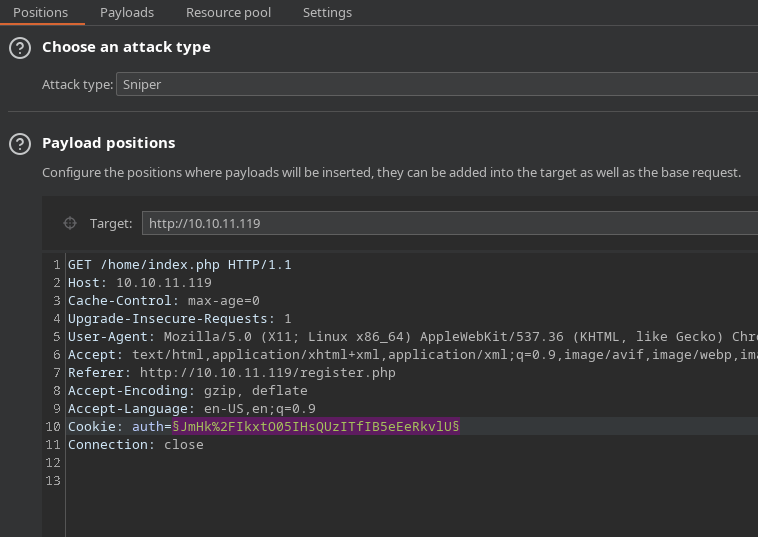Click empty line 13 in the request editor

pos(300,481)
